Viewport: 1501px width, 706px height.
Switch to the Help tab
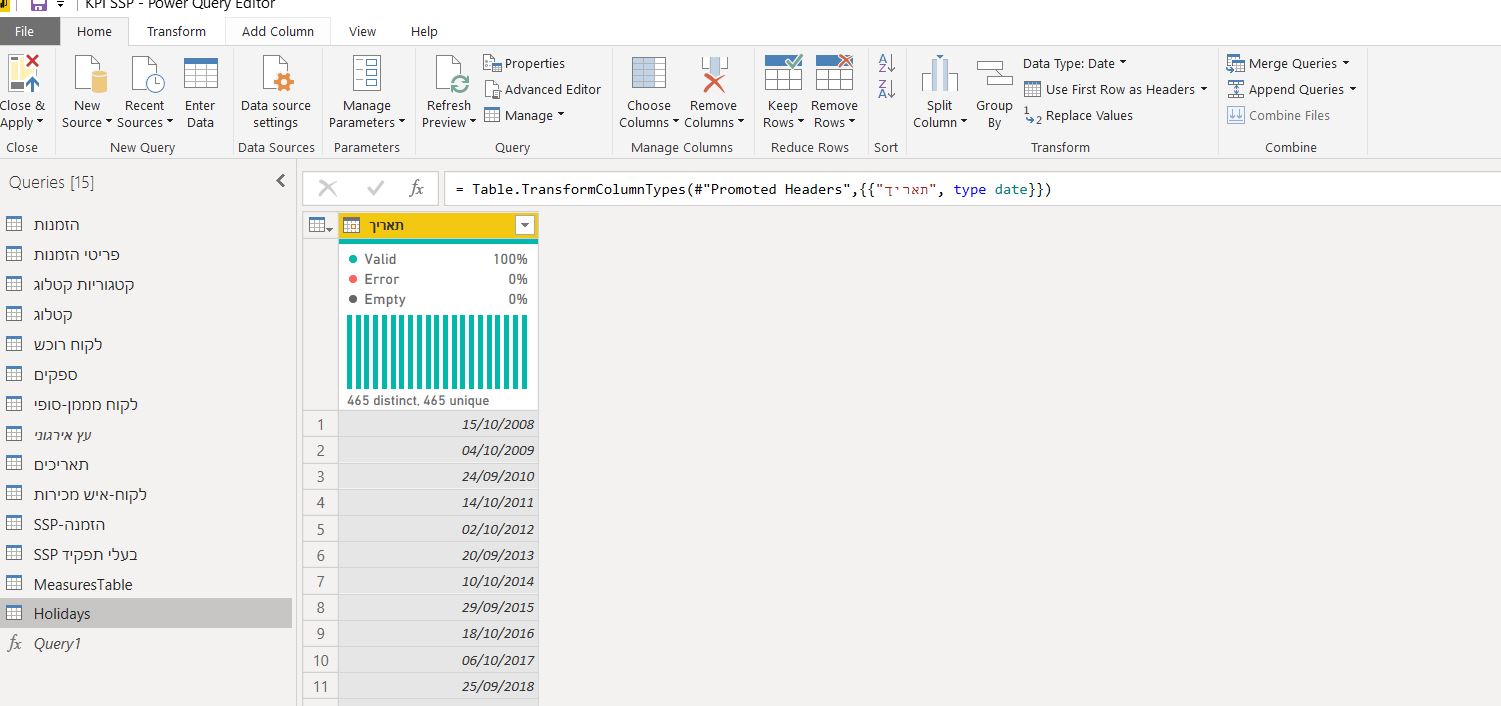click(x=424, y=31)
